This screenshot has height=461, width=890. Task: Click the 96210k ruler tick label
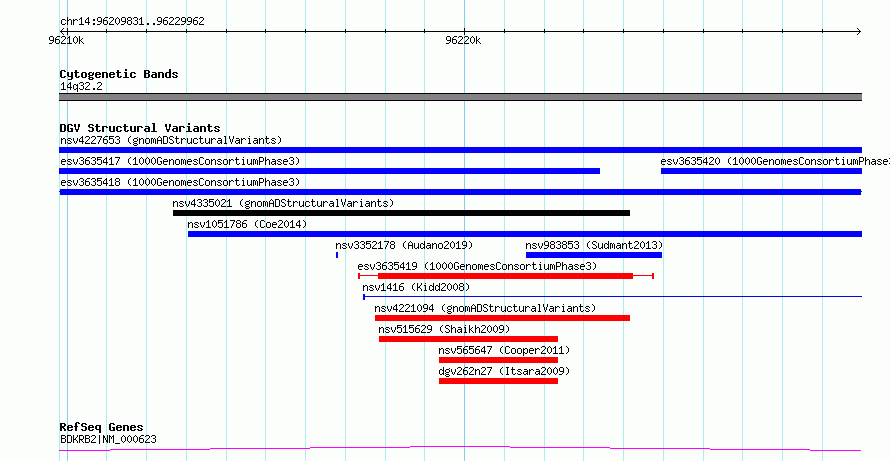click(67, 40)
